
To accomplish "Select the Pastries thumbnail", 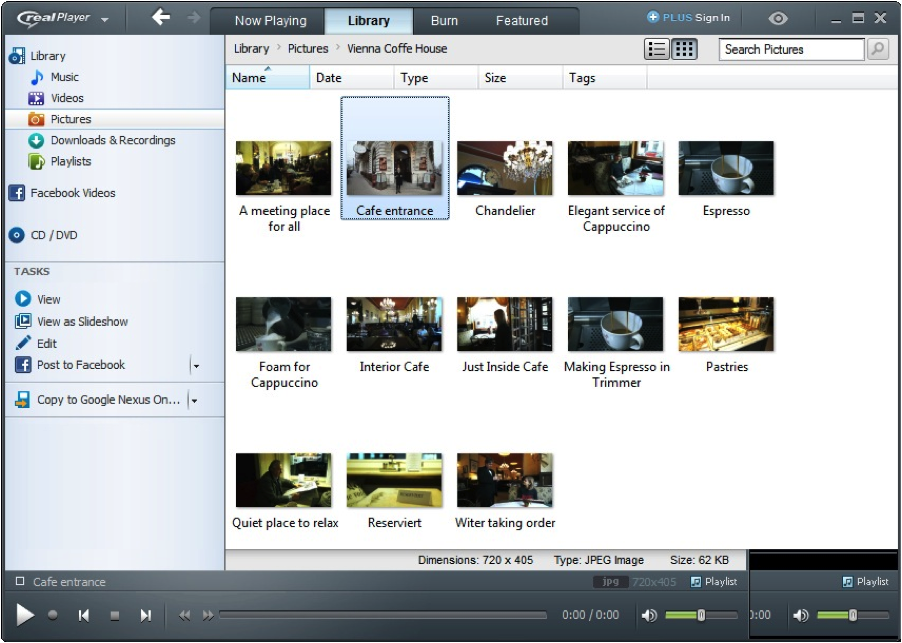I will click(x=726, y=324).
